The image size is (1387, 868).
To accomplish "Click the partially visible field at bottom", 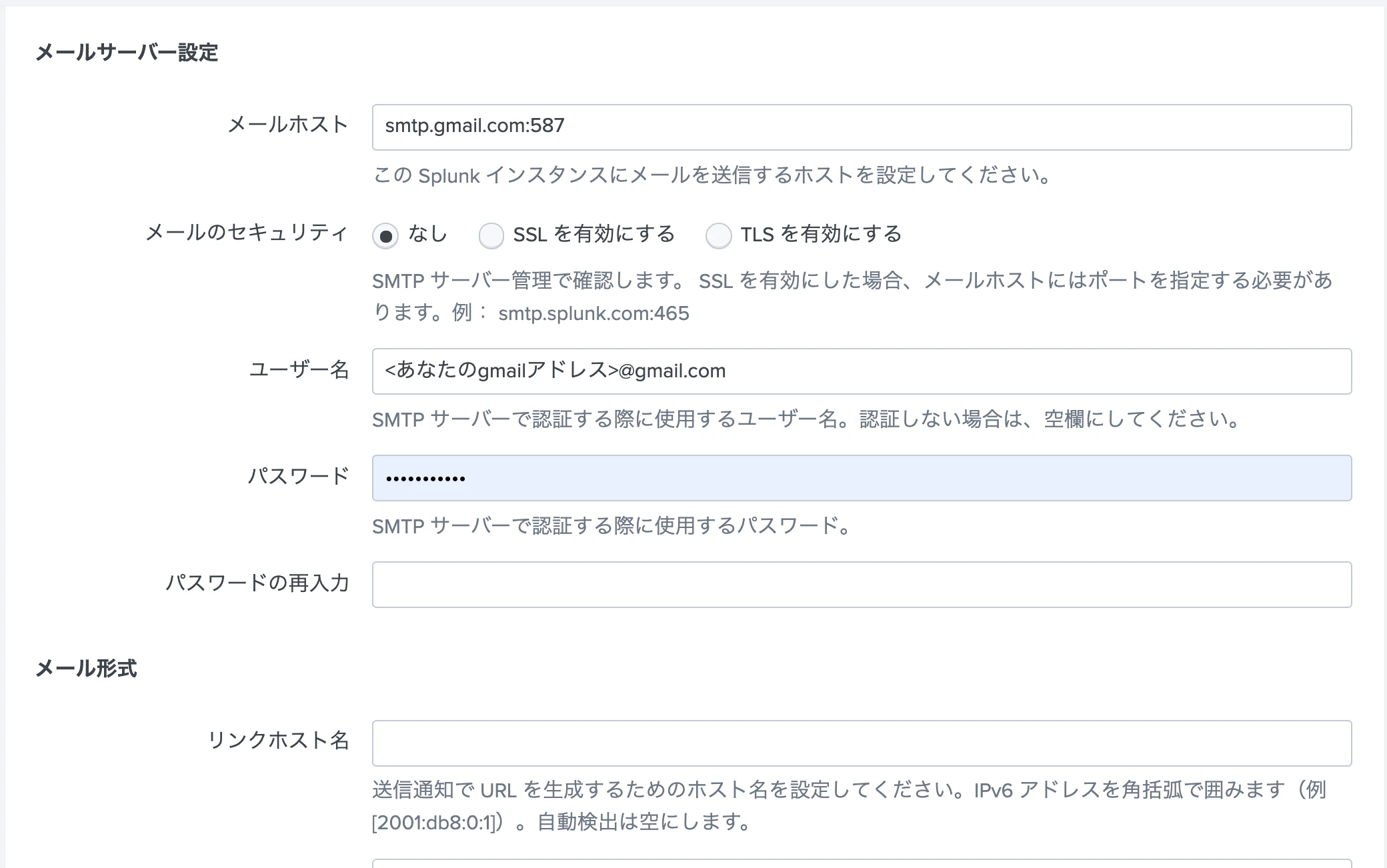I will pyautogui.click(x=862, y=863).
